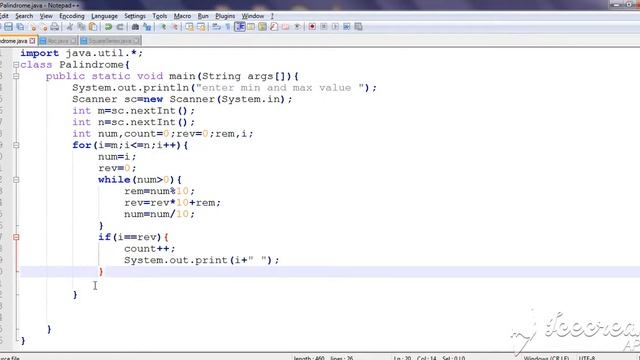Viewport: 640px width, 360px height.
Task: Click the Folder as Workspace icon
Action: point(285,27)
